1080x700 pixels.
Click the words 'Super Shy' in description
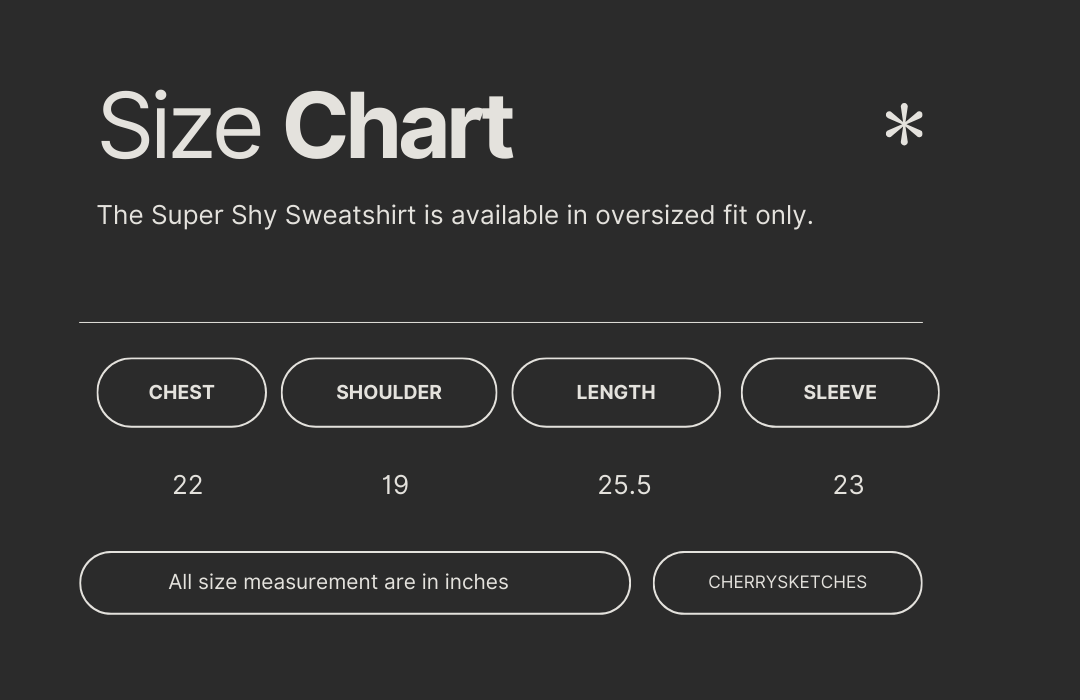(214, 216)
